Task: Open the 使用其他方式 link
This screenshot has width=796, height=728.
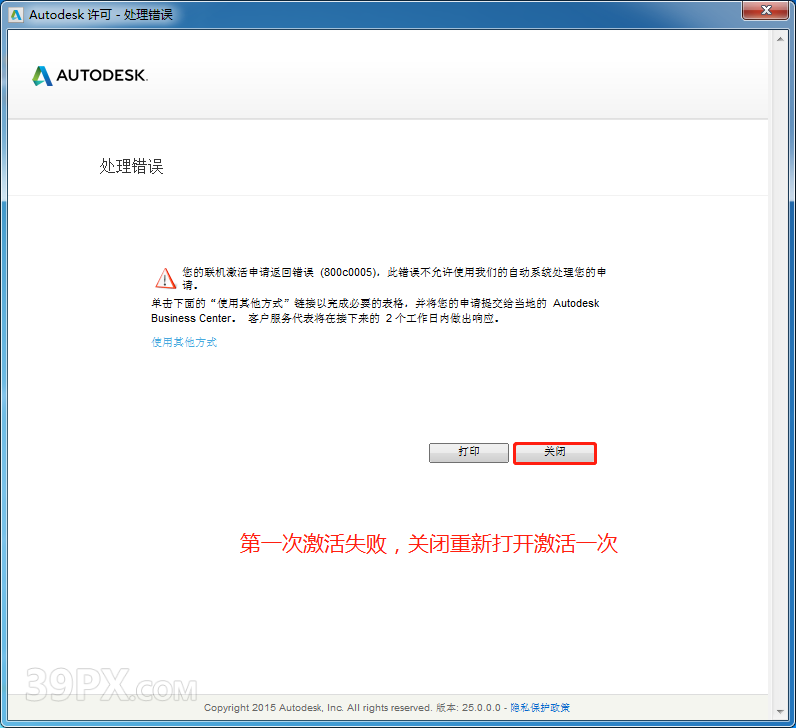Action: [184, 342]
